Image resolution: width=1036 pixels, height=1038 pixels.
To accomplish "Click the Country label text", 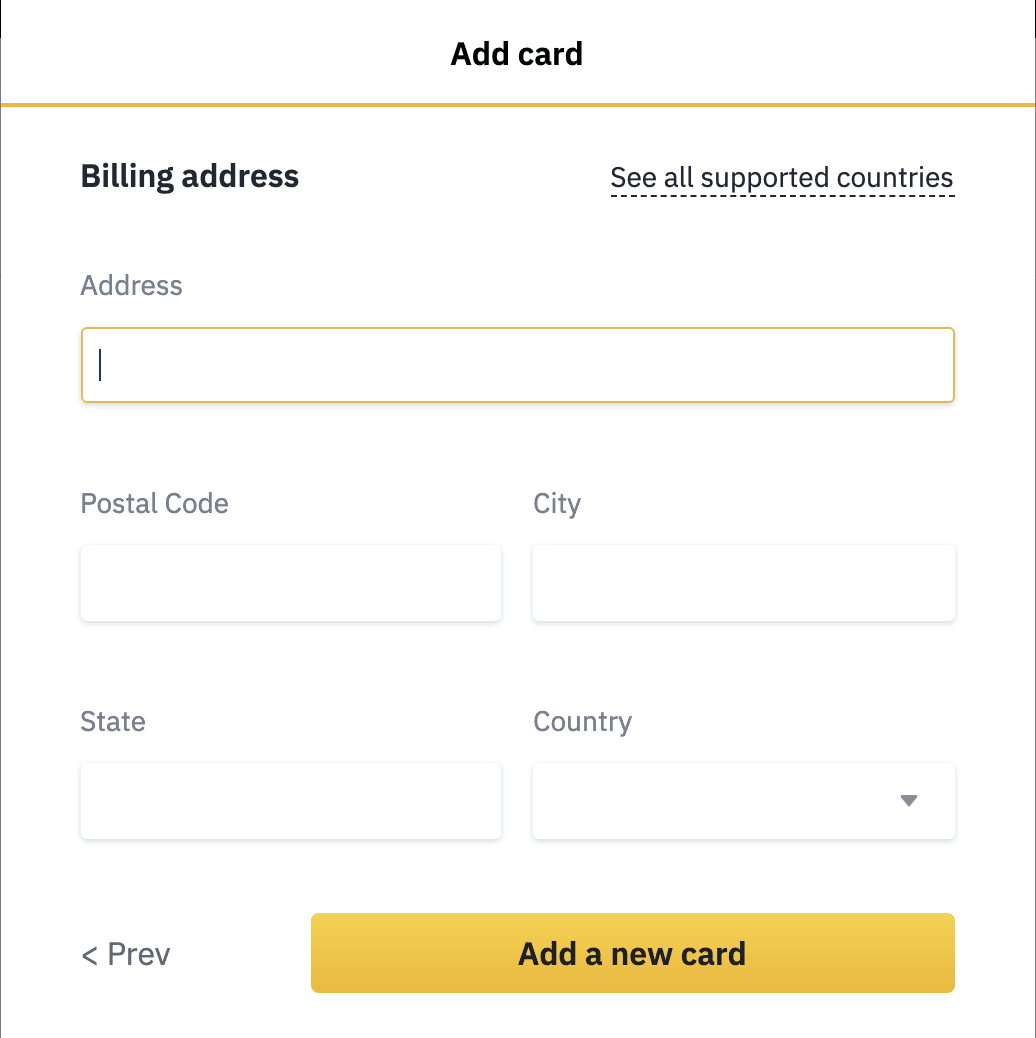I will (x=583, y=723).
